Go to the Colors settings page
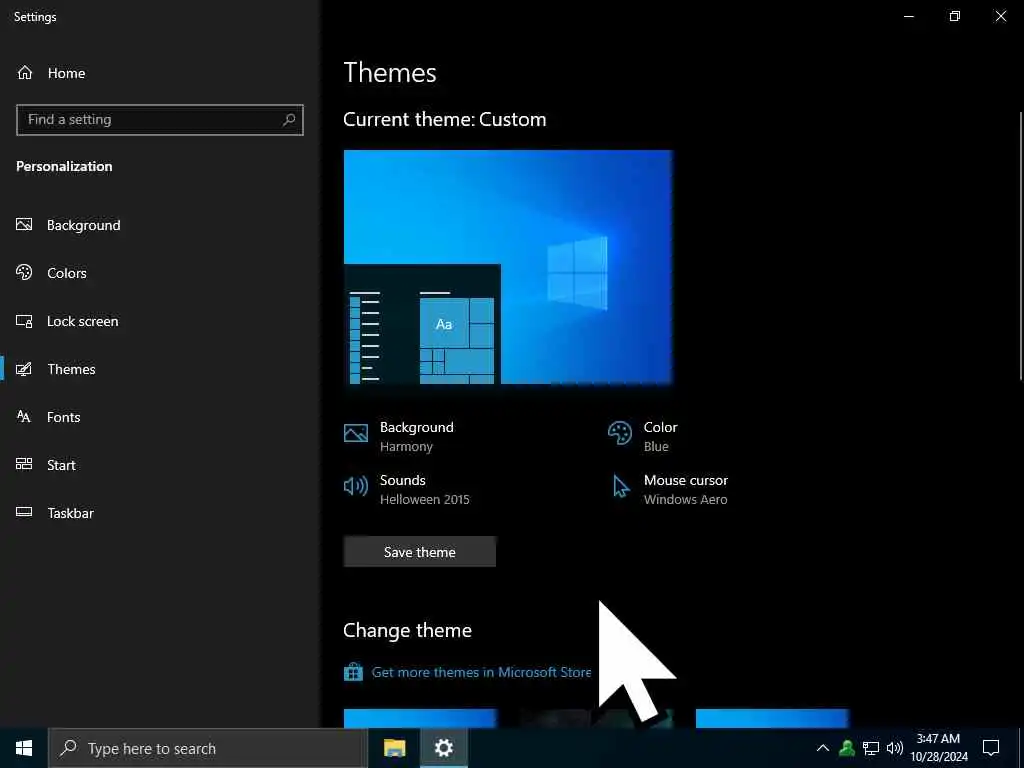This screenshot has width=1024, height=768. point(67,273)
